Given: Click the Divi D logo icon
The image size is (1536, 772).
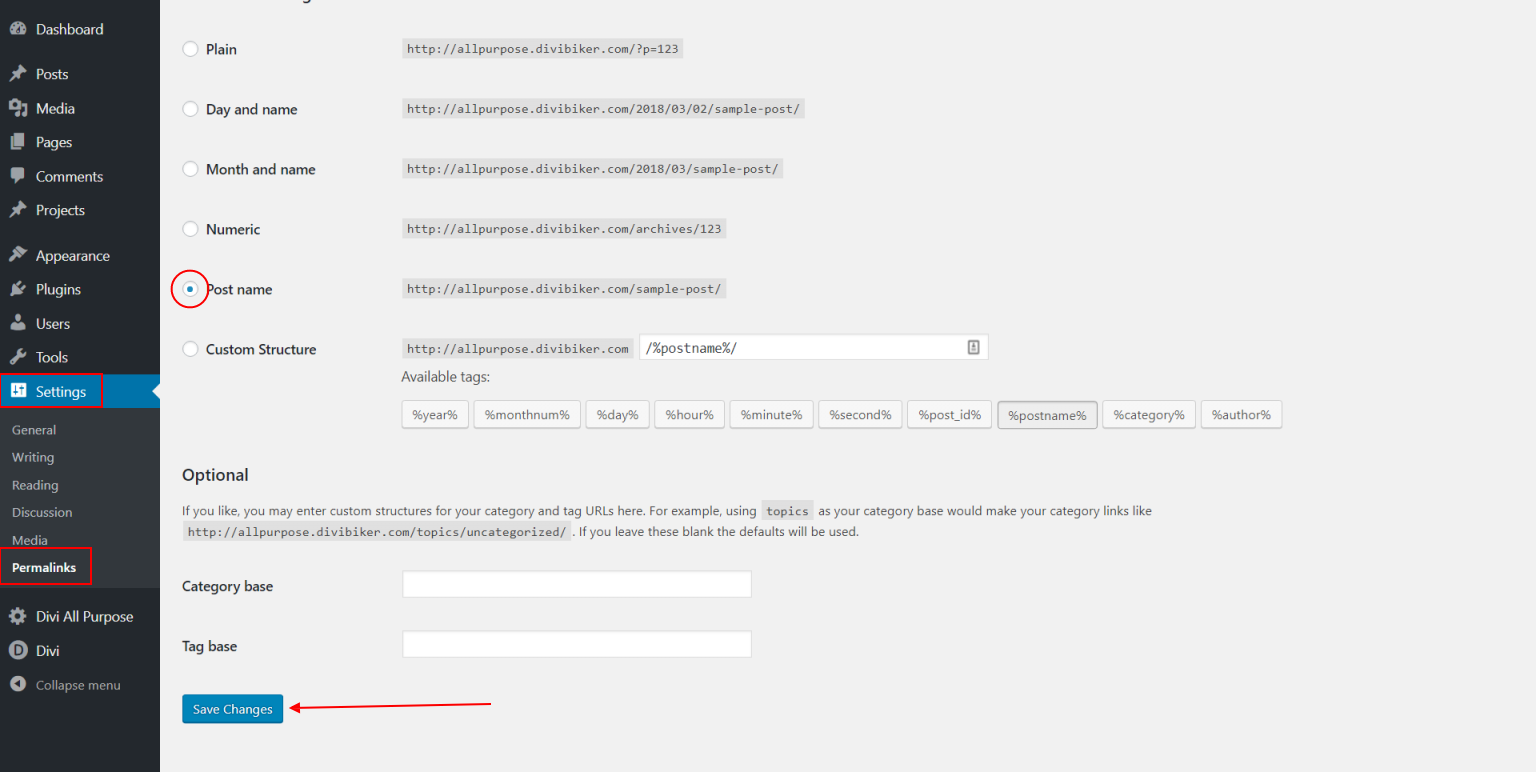Looking at the screenshot, I should 18,650.
